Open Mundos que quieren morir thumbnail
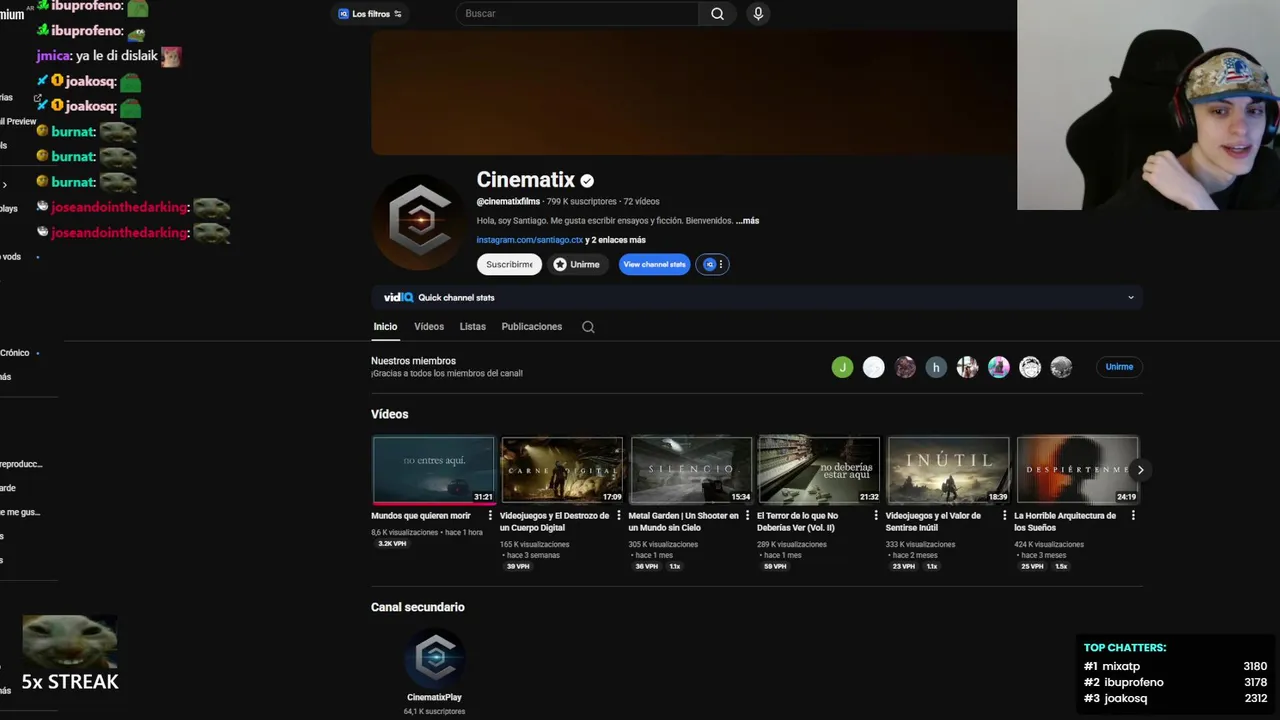Image resolution: width=1280 pixels, height=720 pixels. [433, 470]
